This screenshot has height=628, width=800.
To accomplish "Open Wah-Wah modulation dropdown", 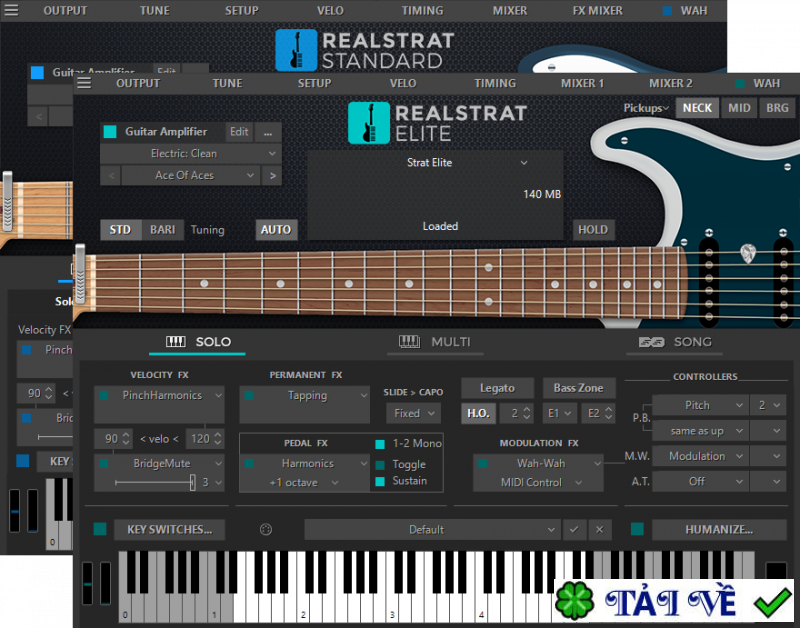I will click(x=544, y=463).
